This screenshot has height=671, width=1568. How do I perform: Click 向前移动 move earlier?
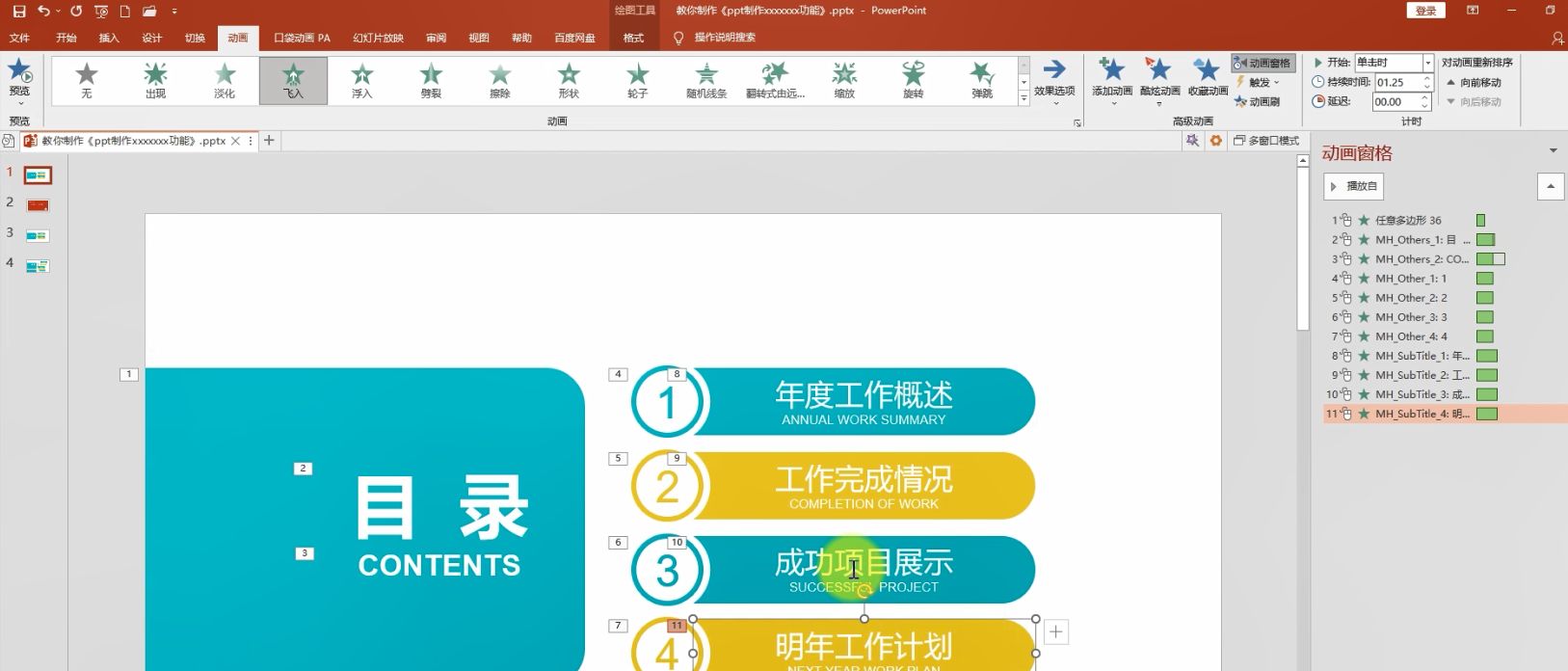[1475, 82]
